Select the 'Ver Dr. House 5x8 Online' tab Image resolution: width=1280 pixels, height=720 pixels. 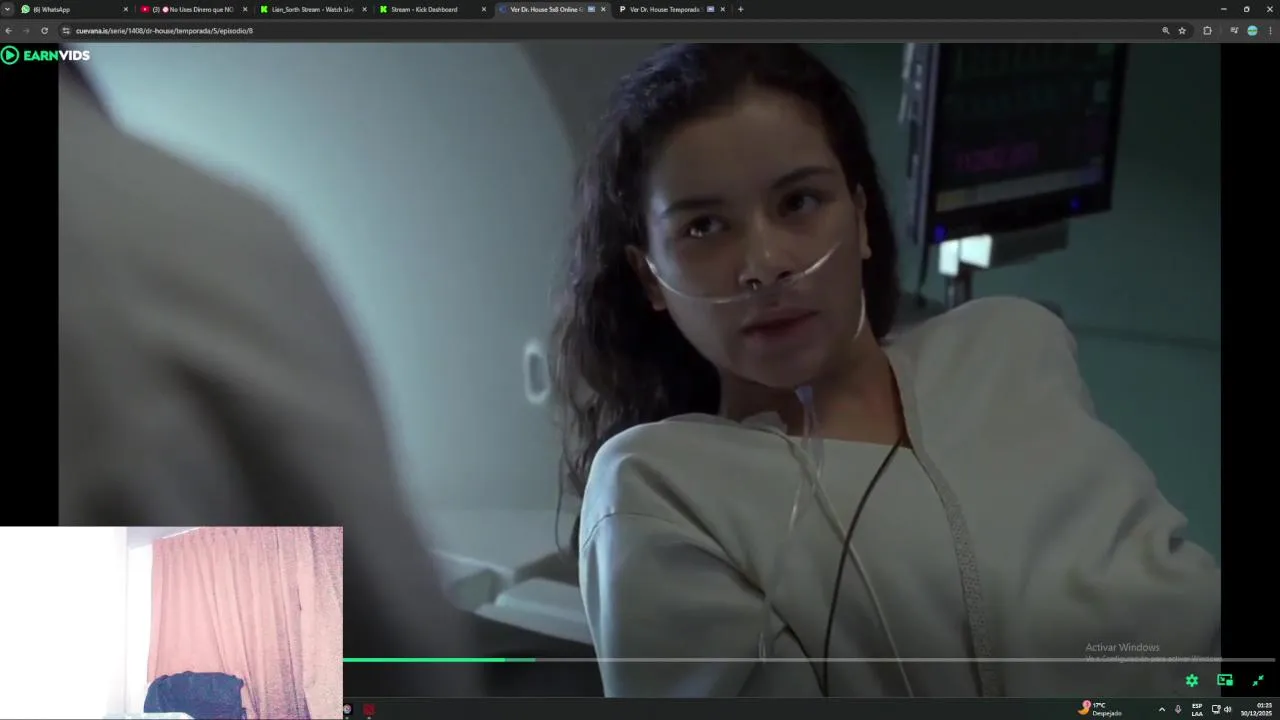[551, 9]
